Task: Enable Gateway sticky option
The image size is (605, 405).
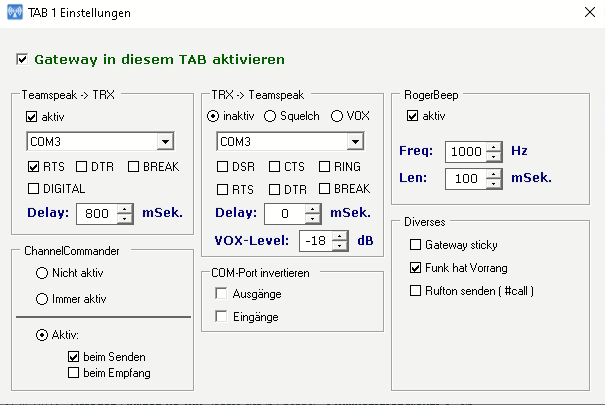Action: click(x=416, y=245)
